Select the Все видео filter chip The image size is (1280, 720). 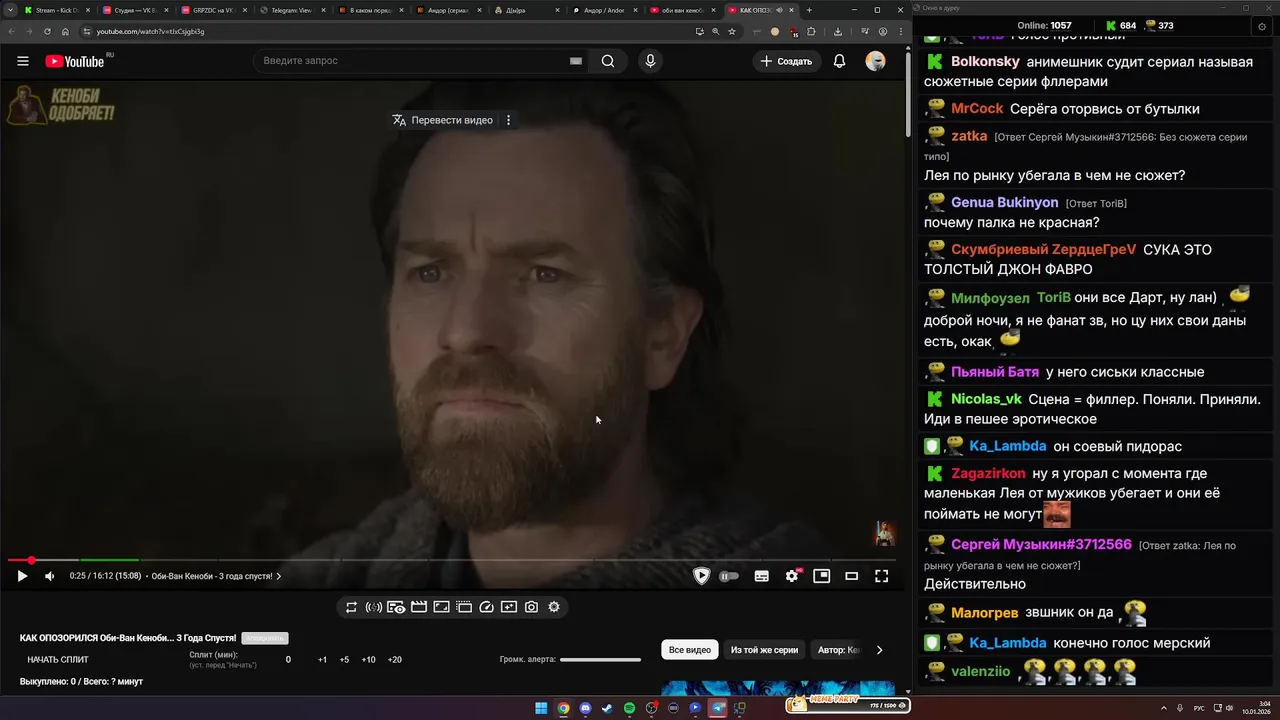click(x=690, y=650)
